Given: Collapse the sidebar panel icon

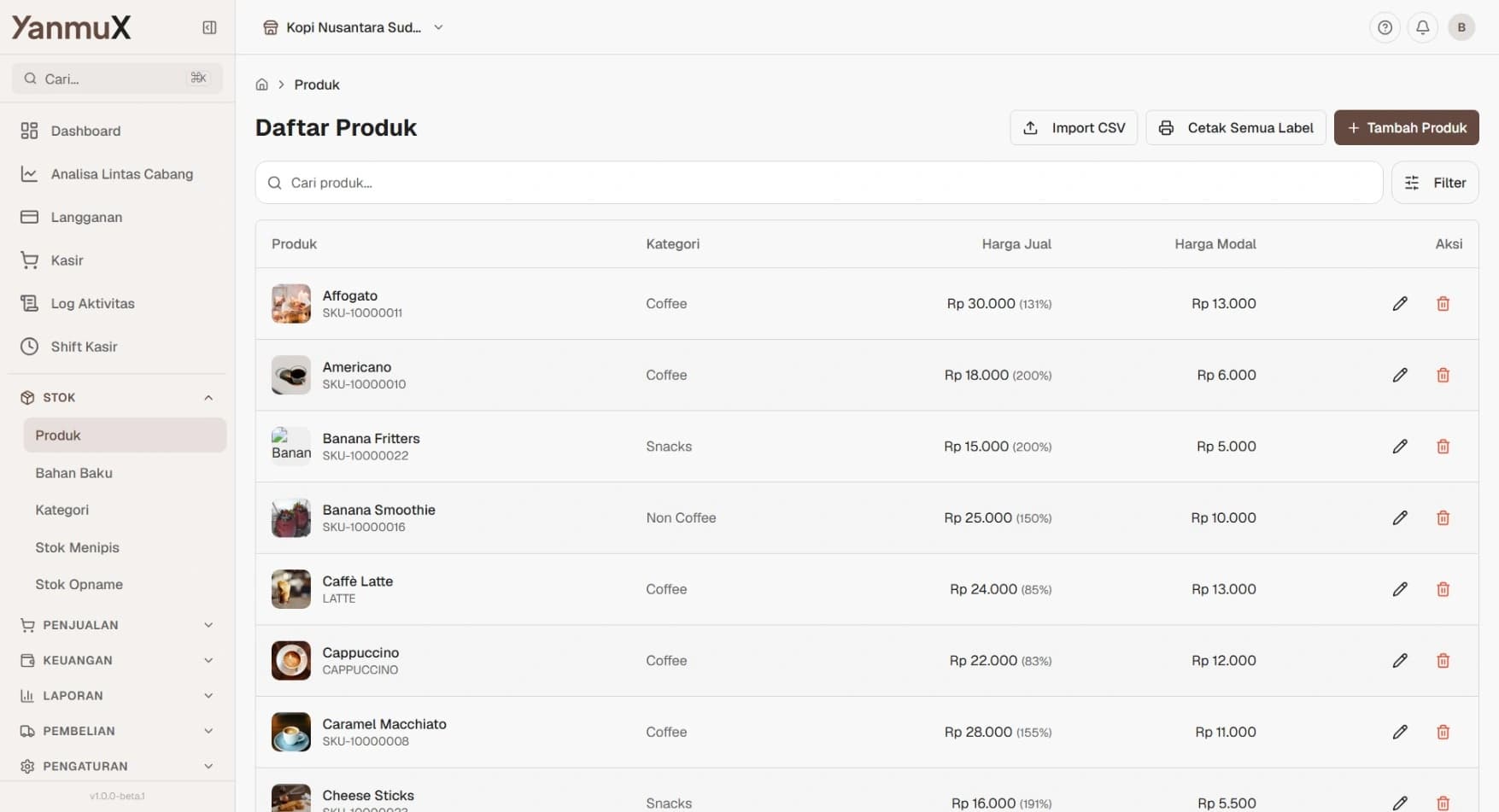Looking at the screenshot, I should [209, 27].
